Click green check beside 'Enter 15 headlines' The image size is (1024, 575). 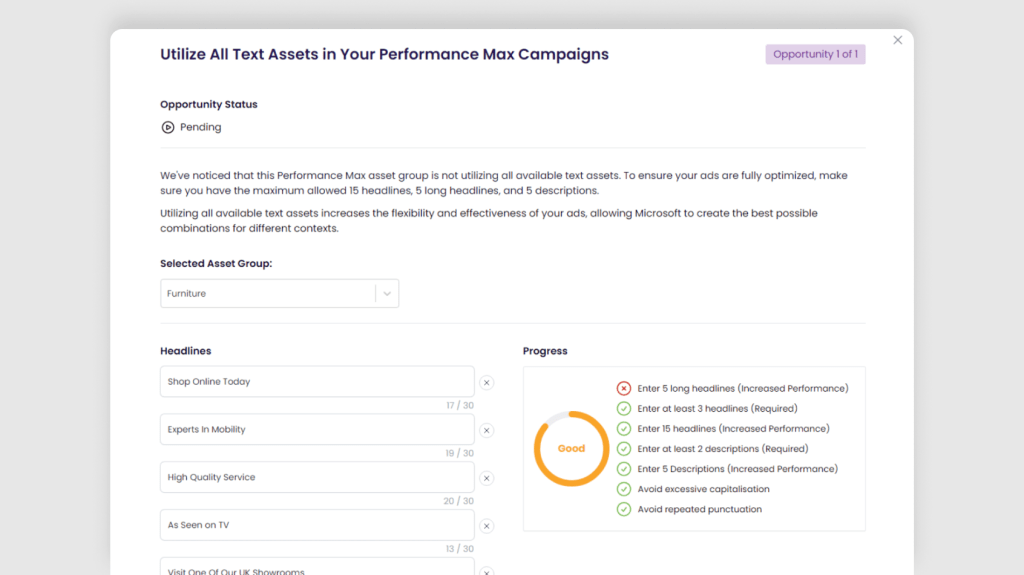pos(624,429)
